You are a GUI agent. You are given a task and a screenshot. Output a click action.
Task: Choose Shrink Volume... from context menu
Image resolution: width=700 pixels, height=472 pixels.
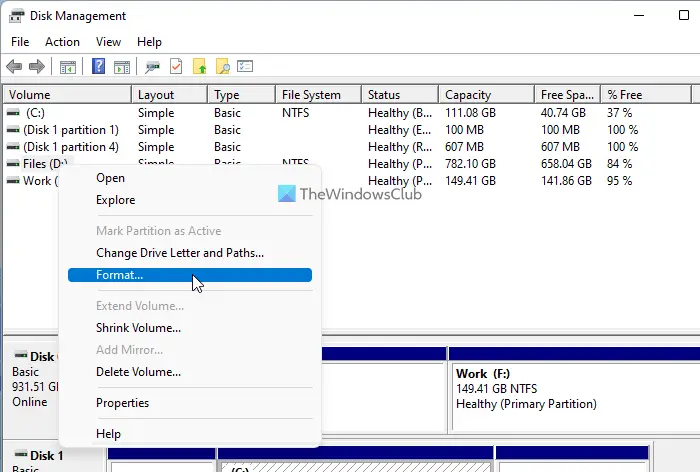138,328
